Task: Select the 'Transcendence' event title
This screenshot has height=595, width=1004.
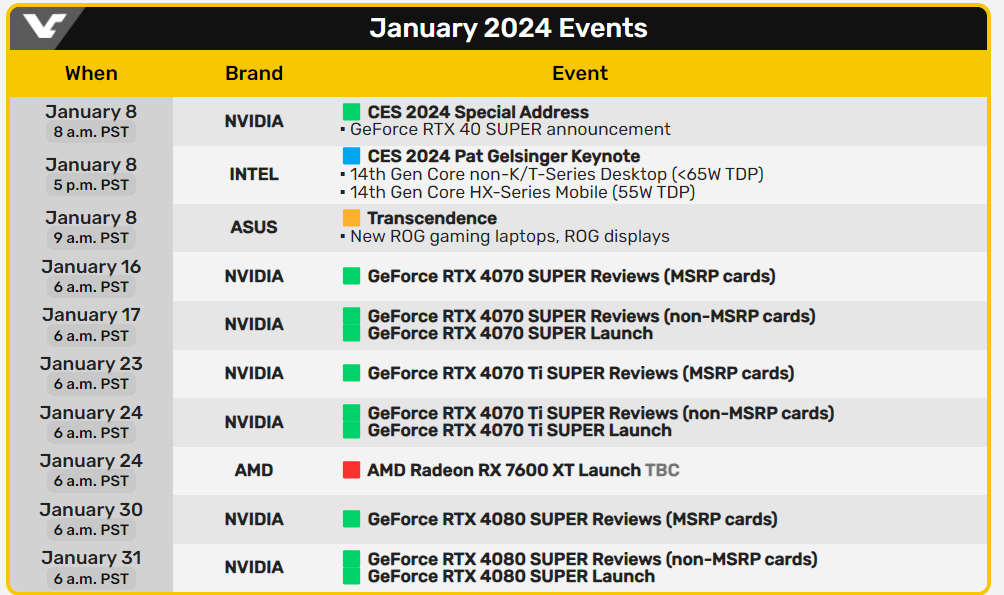Action: point(432,218)
